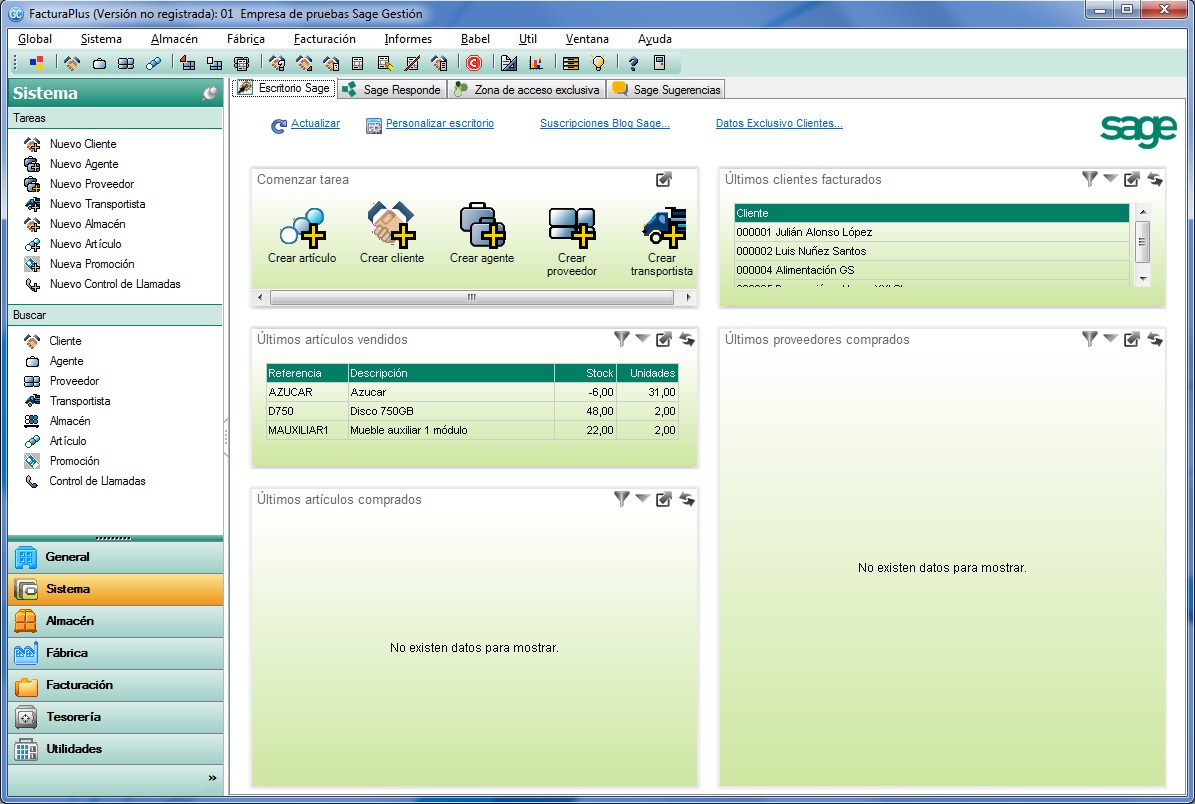
Task: Click the filter funnel in Últimos proveedores comprados
Action: (x=1090, y=339)
